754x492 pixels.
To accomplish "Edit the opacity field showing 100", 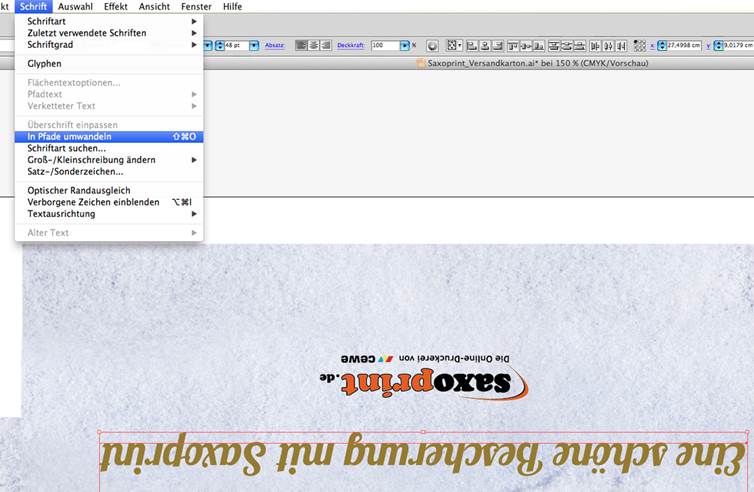I will coord(385,45).
